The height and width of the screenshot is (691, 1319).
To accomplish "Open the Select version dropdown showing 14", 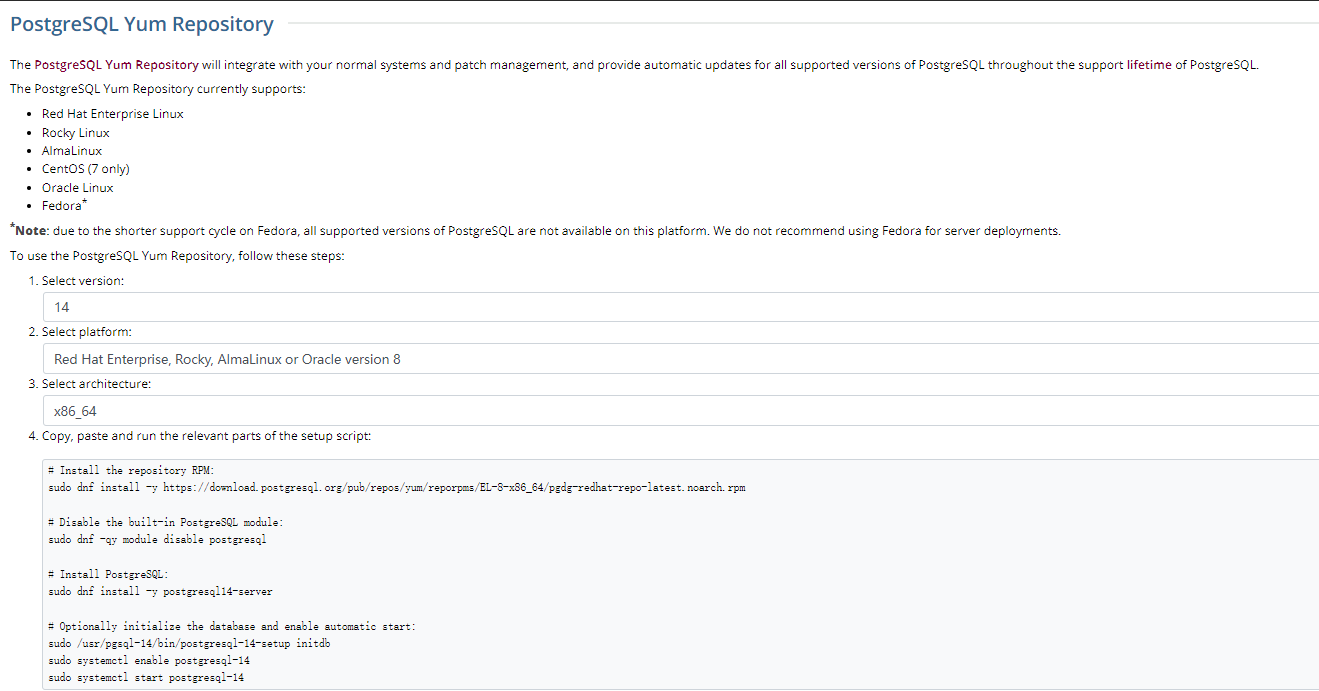I will click(681, 307).
